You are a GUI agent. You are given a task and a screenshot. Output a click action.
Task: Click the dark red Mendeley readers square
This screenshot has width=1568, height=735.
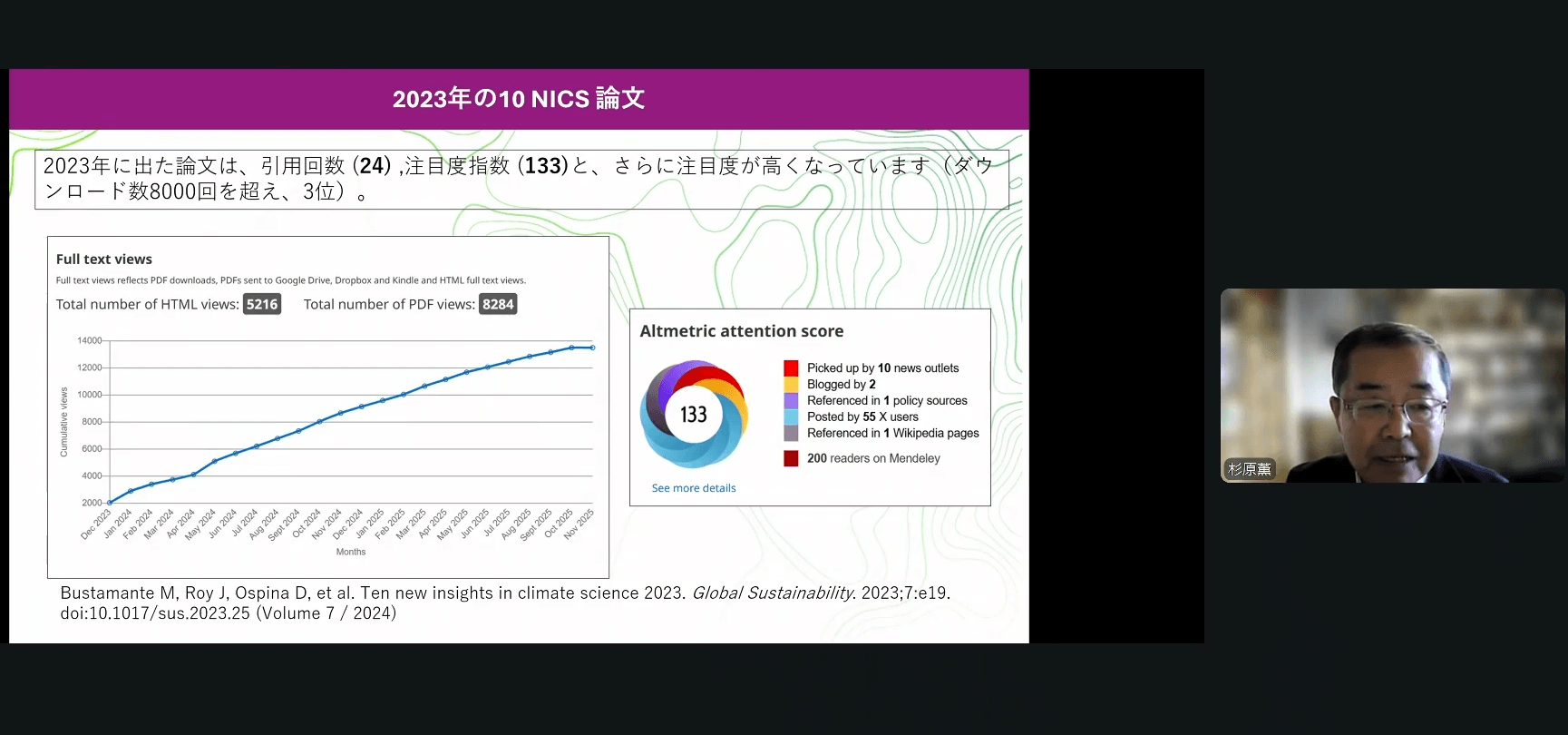[791, 458]
